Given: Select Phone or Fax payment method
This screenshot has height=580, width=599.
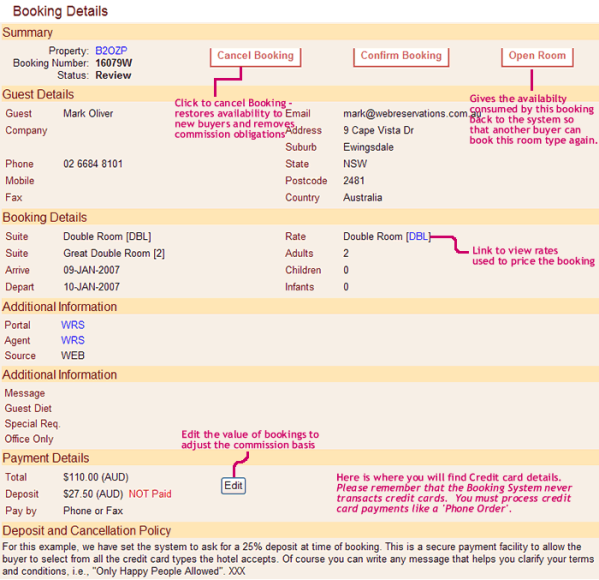Looking at the screenshot, I should pos(93,511).
